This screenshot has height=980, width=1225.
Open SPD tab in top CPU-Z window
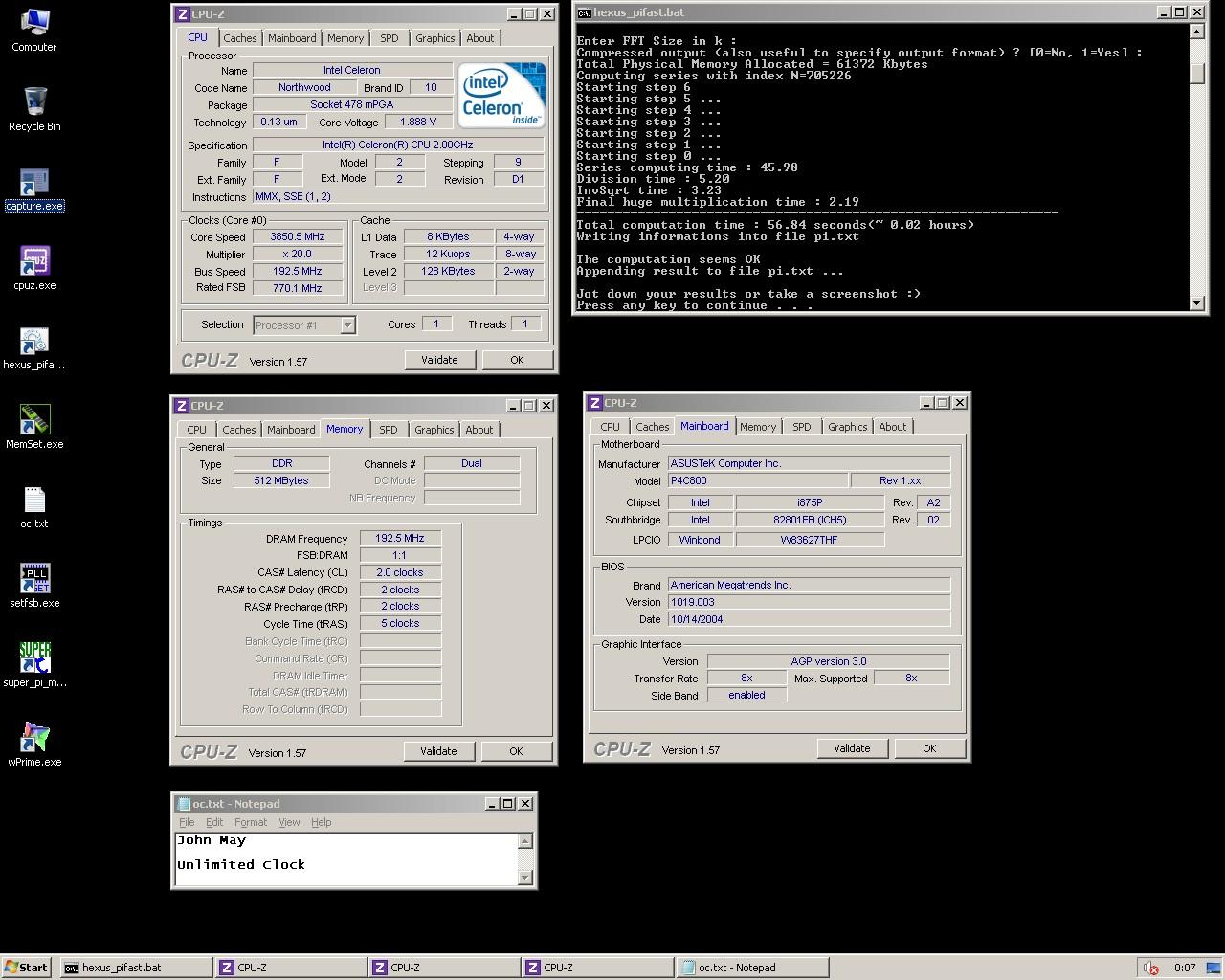[x=389, y=38]
